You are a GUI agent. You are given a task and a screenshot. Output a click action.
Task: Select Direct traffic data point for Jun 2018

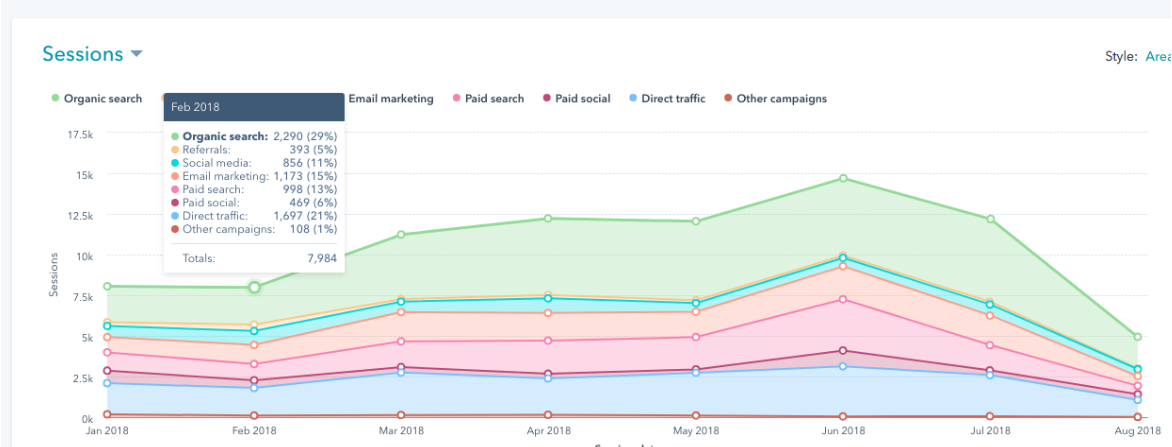pyautogui.click(x=843, y=366)
